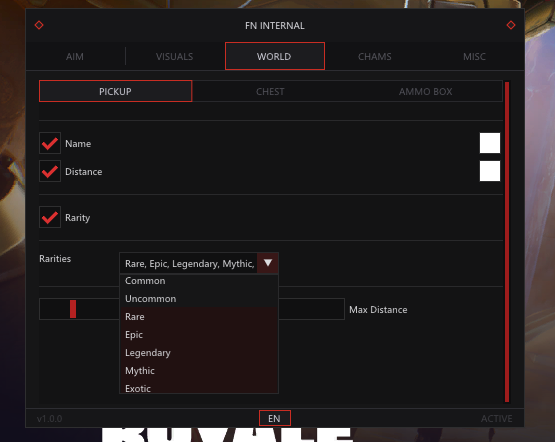Open the AMMO BOX sub-tab
Screen dimensions: 555x442
pyautogui.click(x=425, y=92)
